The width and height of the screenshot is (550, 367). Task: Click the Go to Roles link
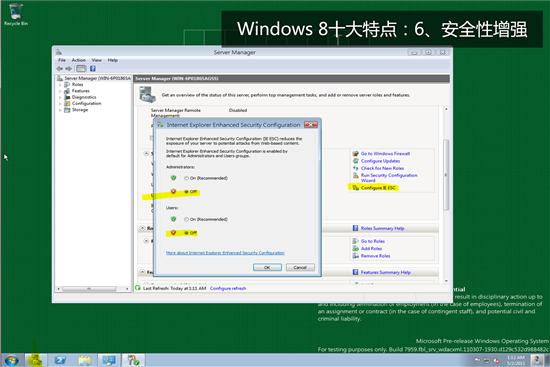[373, 241]
